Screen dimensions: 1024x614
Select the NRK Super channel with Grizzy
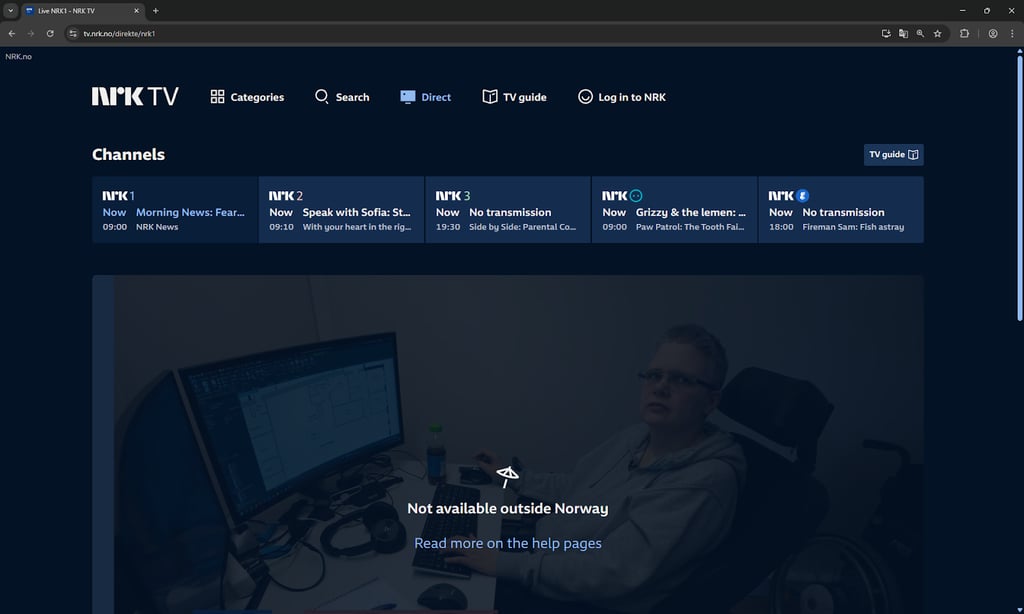pyautogui.click(x=675, y=210)
